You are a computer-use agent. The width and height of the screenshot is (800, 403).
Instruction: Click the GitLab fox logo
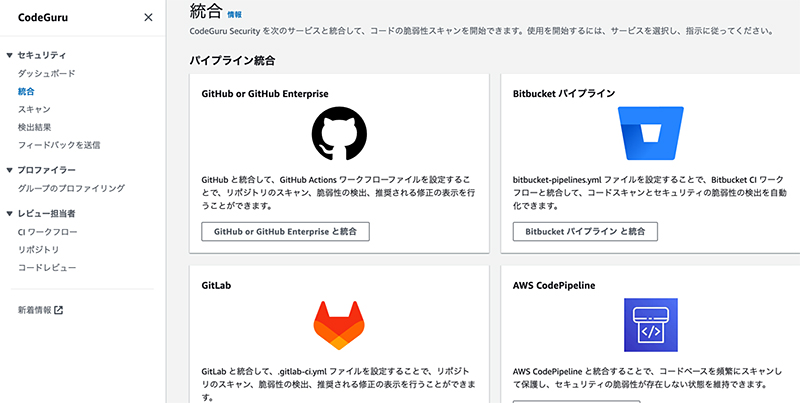339,325
